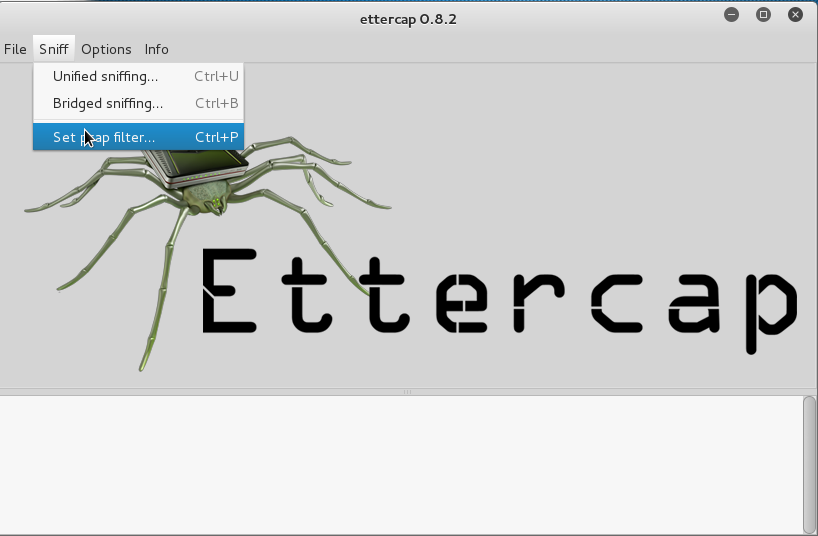
Task: Click inside the lower message log area
Action: [401, 464]
